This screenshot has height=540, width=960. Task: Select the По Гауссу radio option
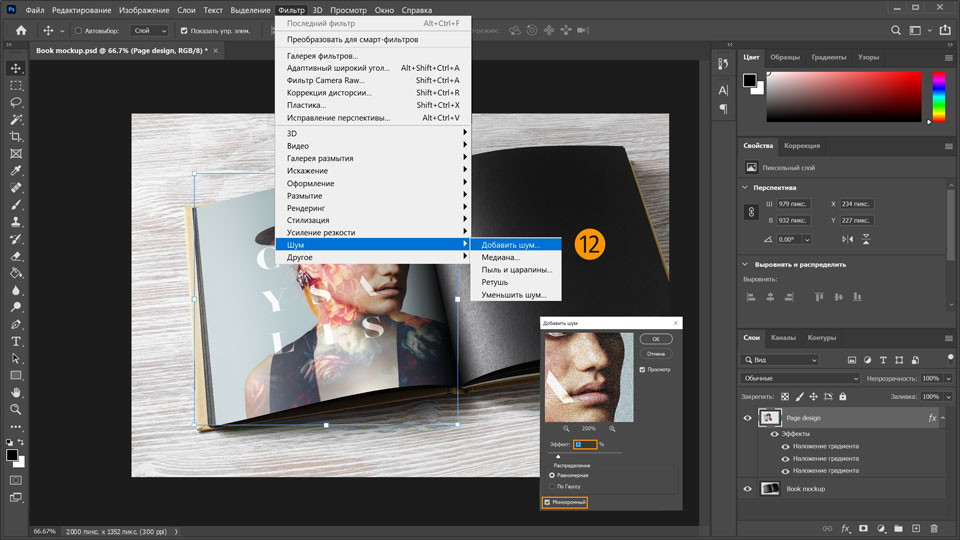(552, 486)
